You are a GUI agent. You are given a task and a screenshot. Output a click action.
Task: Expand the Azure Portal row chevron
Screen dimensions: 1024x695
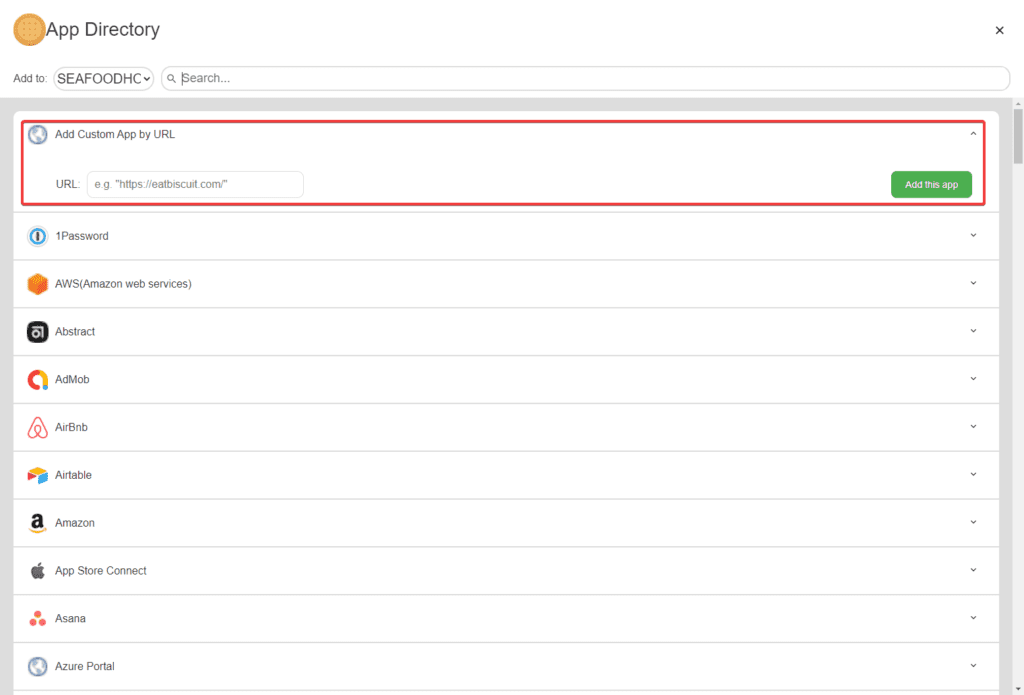pos(973,666)
